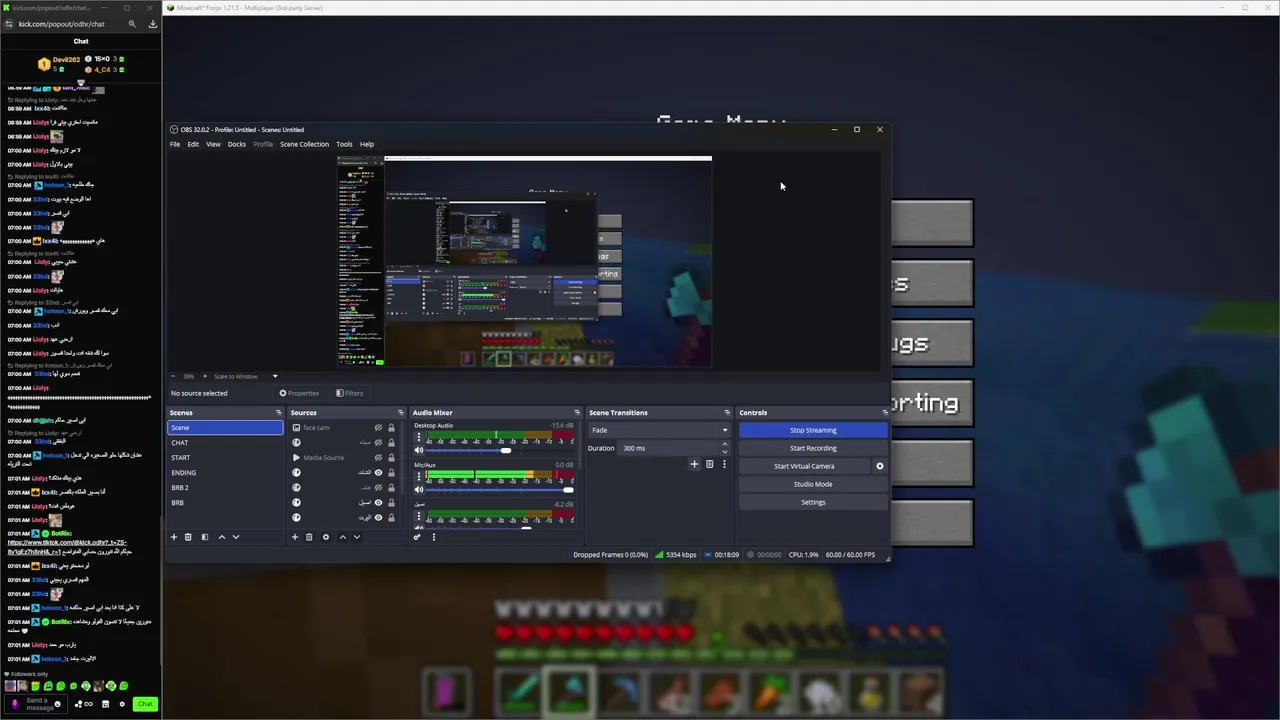The width and height of the screenshot is (1280, 720).
Task: Pop out the Scene Transitions dock icon
Action: coord(727,413)
